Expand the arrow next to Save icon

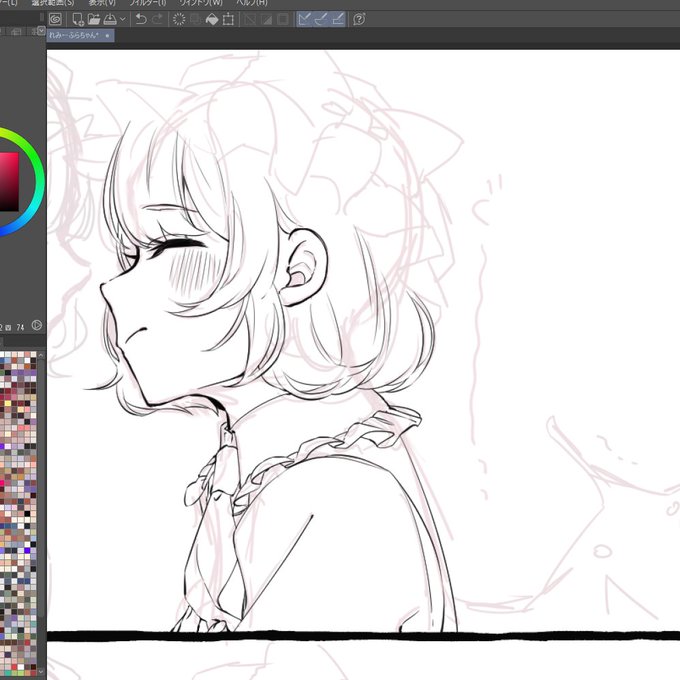123,19
